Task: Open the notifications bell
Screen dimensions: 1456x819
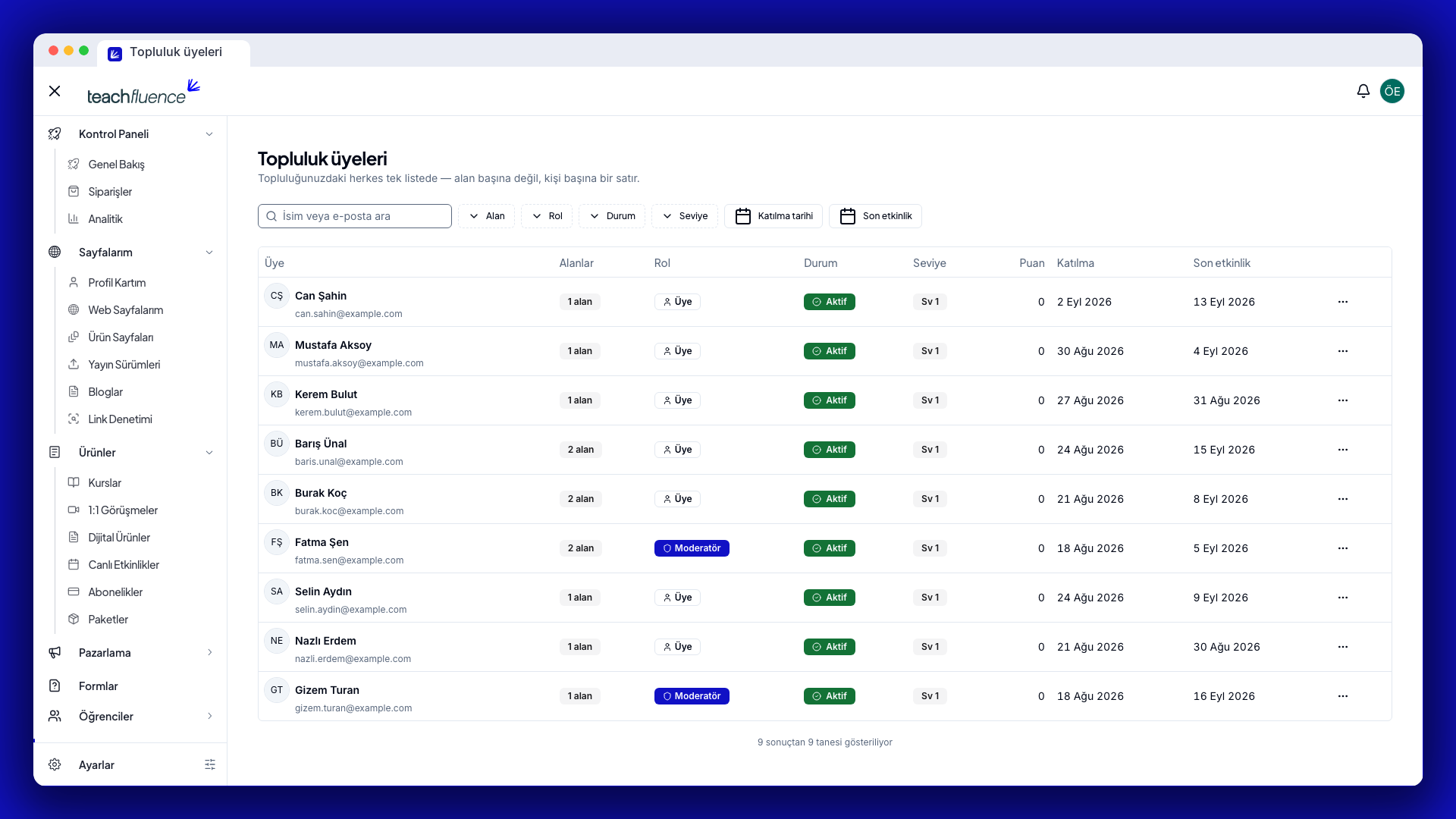Action: pyautogui.click(x=1363, y=91)
